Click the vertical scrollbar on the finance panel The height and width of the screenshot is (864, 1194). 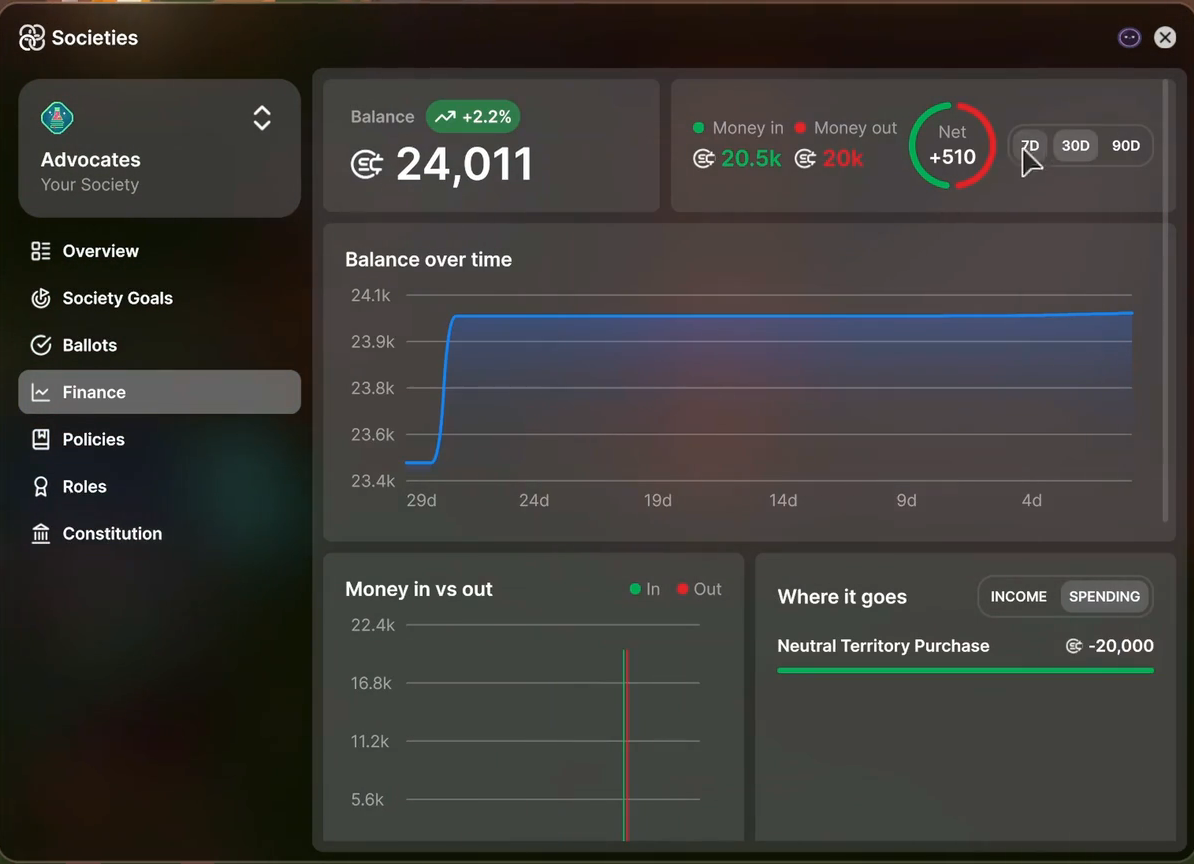(1165, 301)
